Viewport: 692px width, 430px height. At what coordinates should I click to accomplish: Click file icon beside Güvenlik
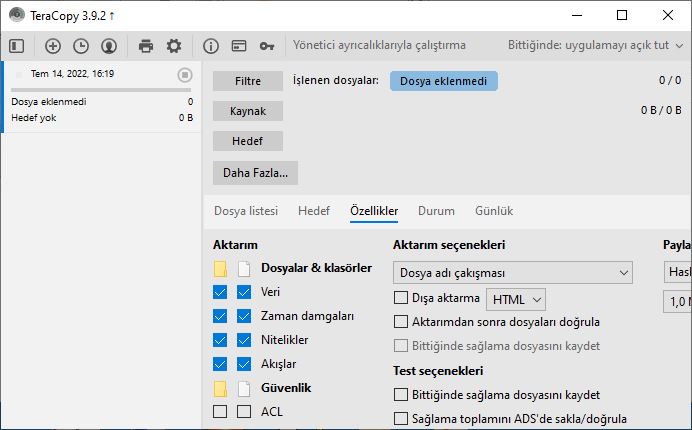pos(244,388)
